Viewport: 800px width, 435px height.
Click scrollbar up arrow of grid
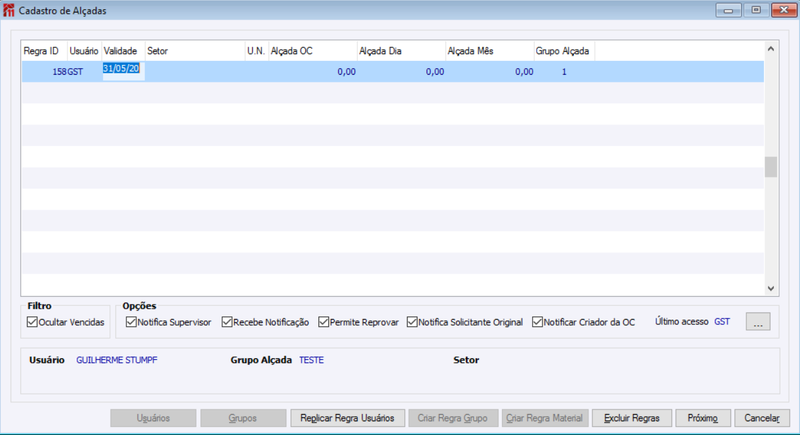(x=771, y=49)
